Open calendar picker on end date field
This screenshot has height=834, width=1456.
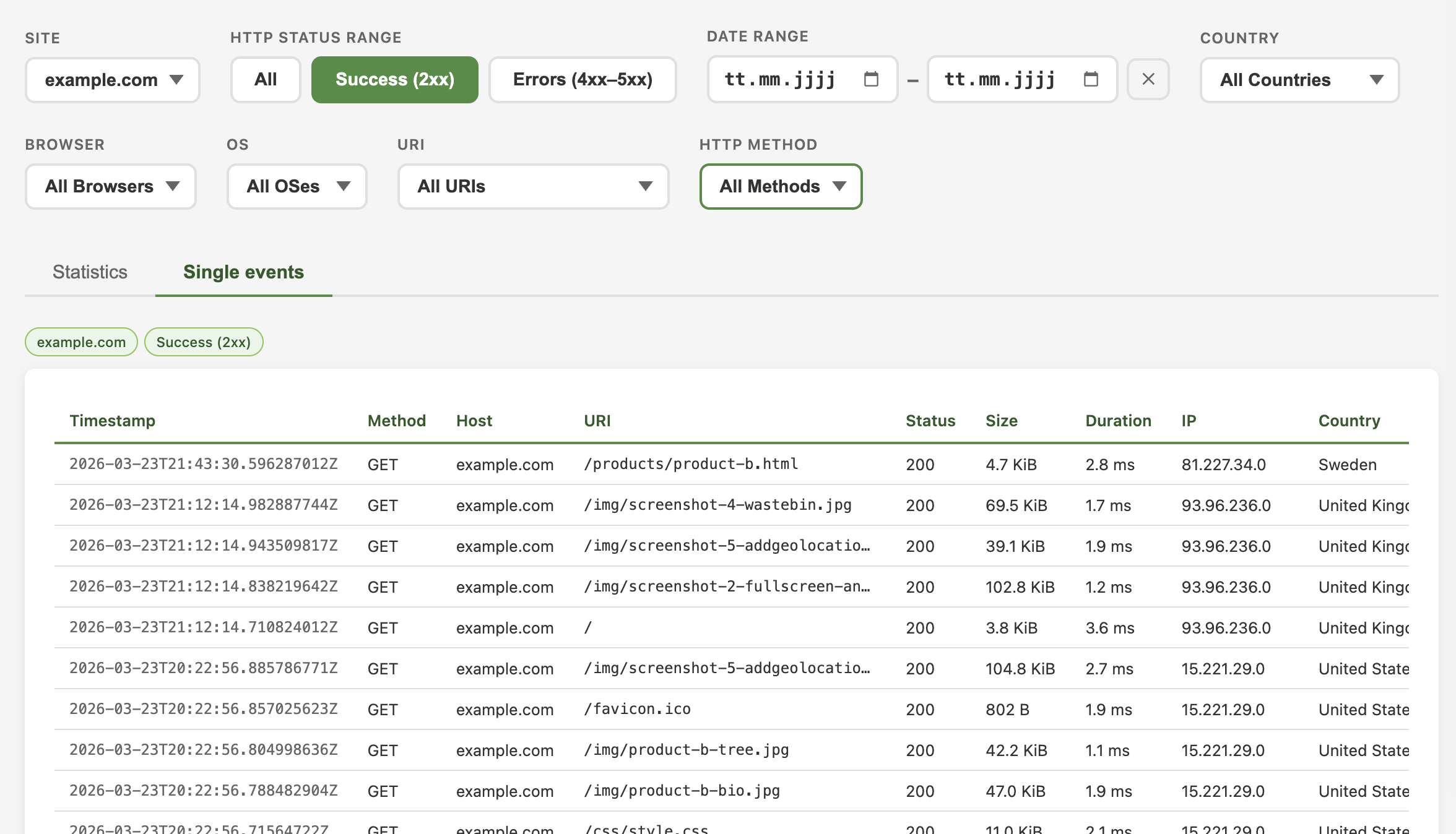point(1091,79)
